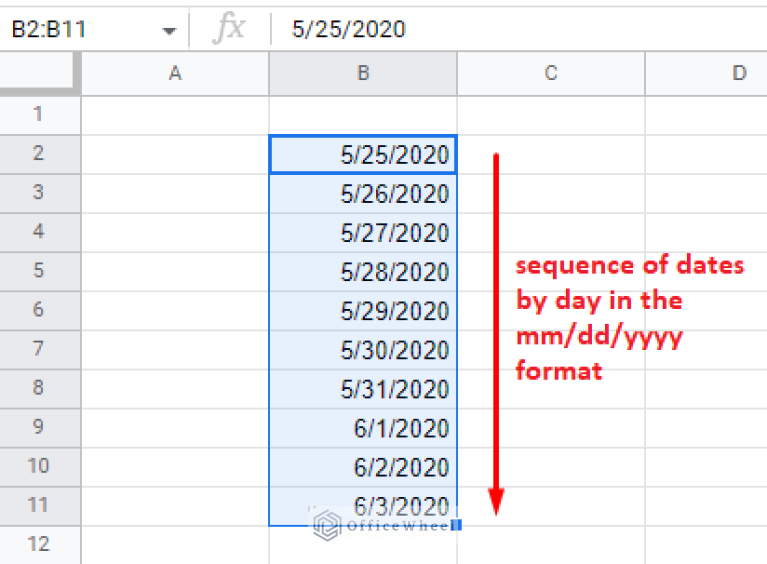Viewport: 767px width, 564px height.
Task: Select column A header
Action: (175, 73)
